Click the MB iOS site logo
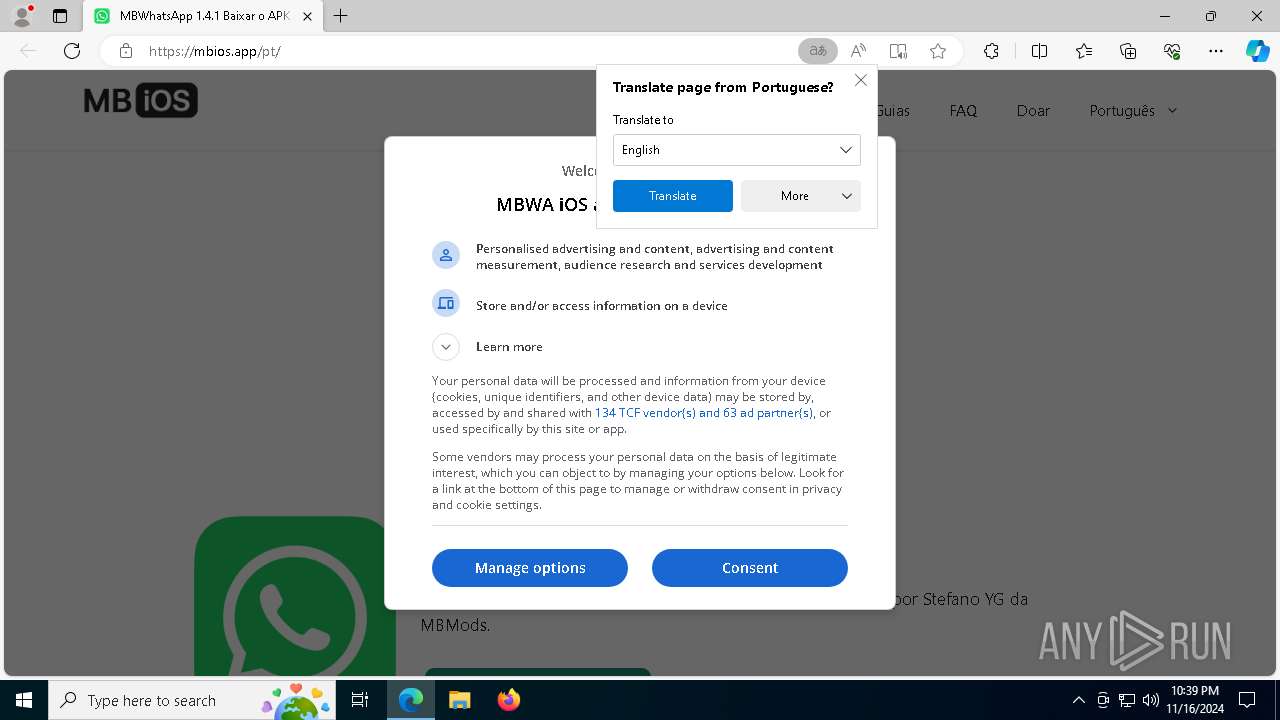 141,100
